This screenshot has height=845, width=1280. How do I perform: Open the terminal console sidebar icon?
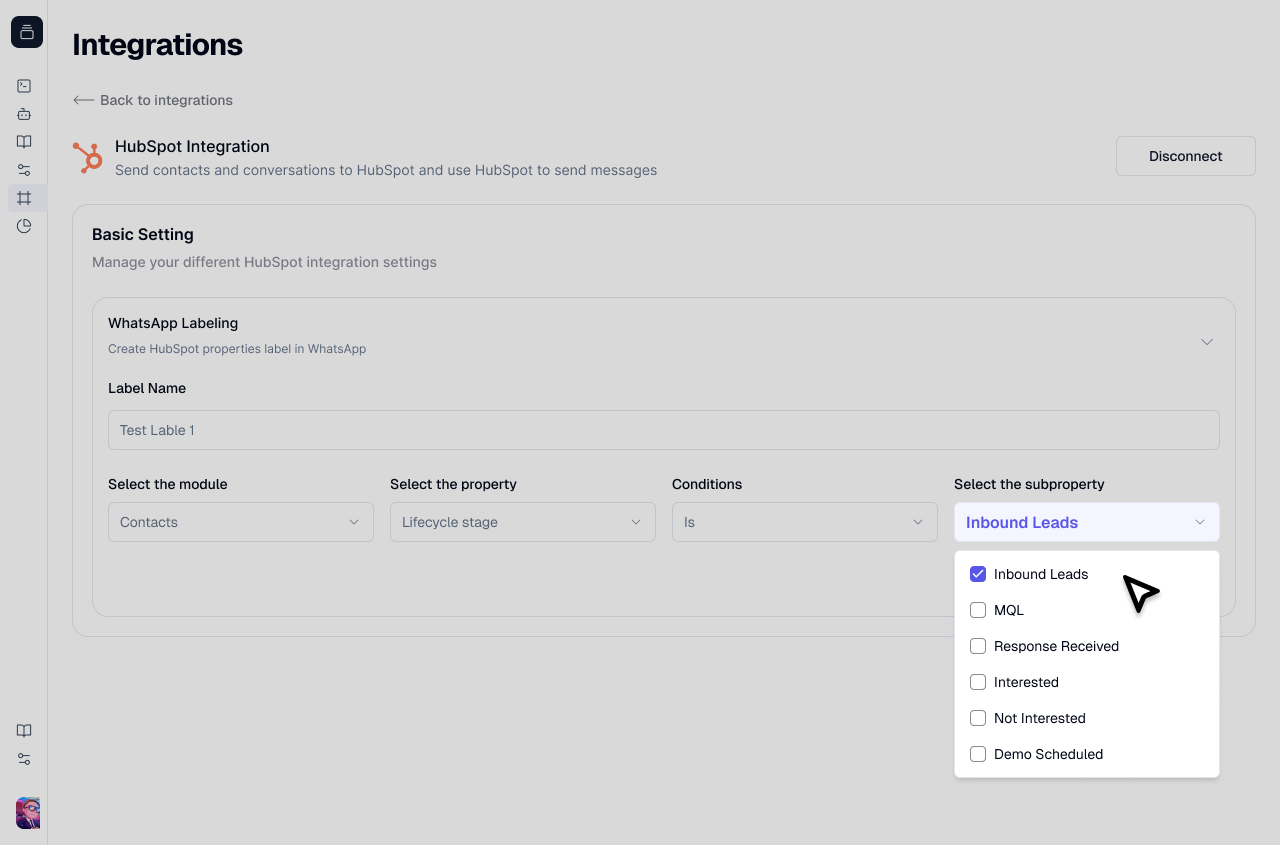click(24, 86)
